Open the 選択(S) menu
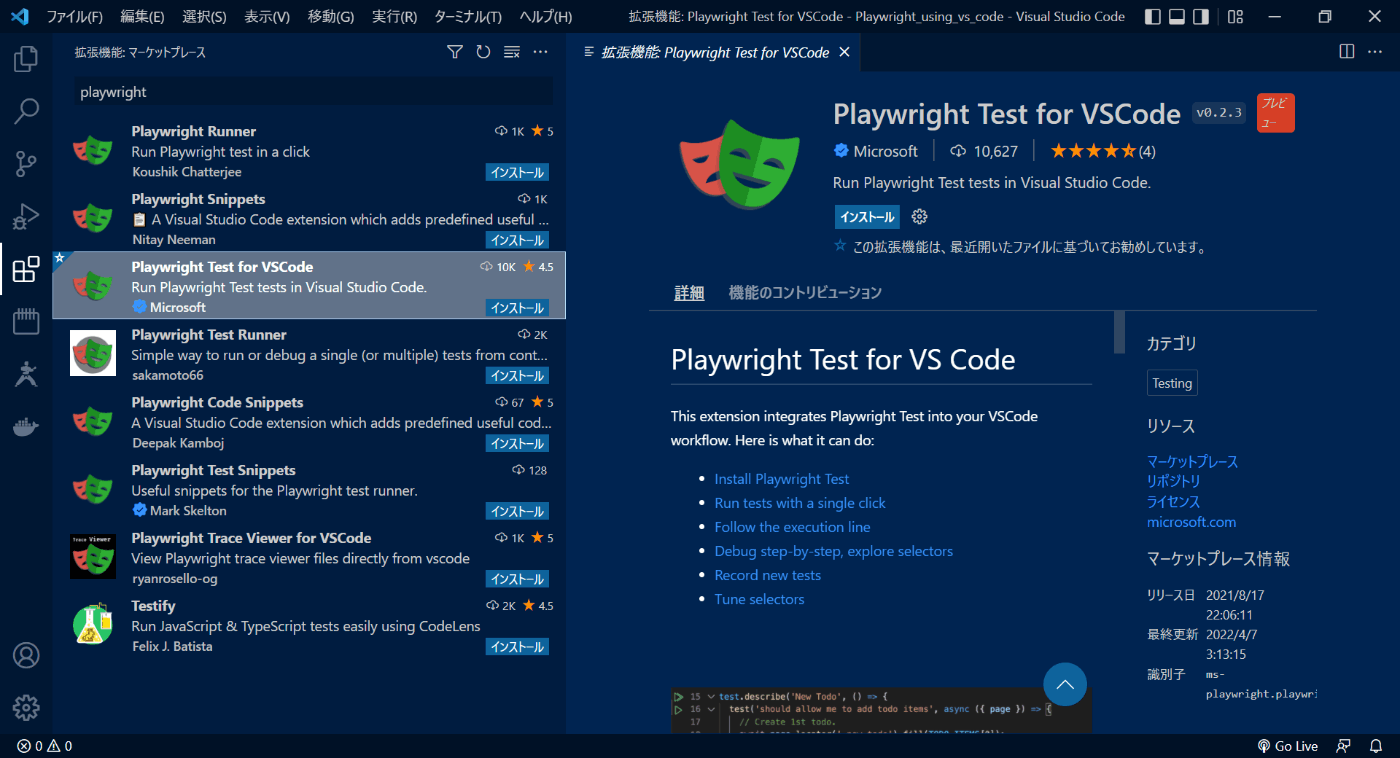 click(204, 17)
